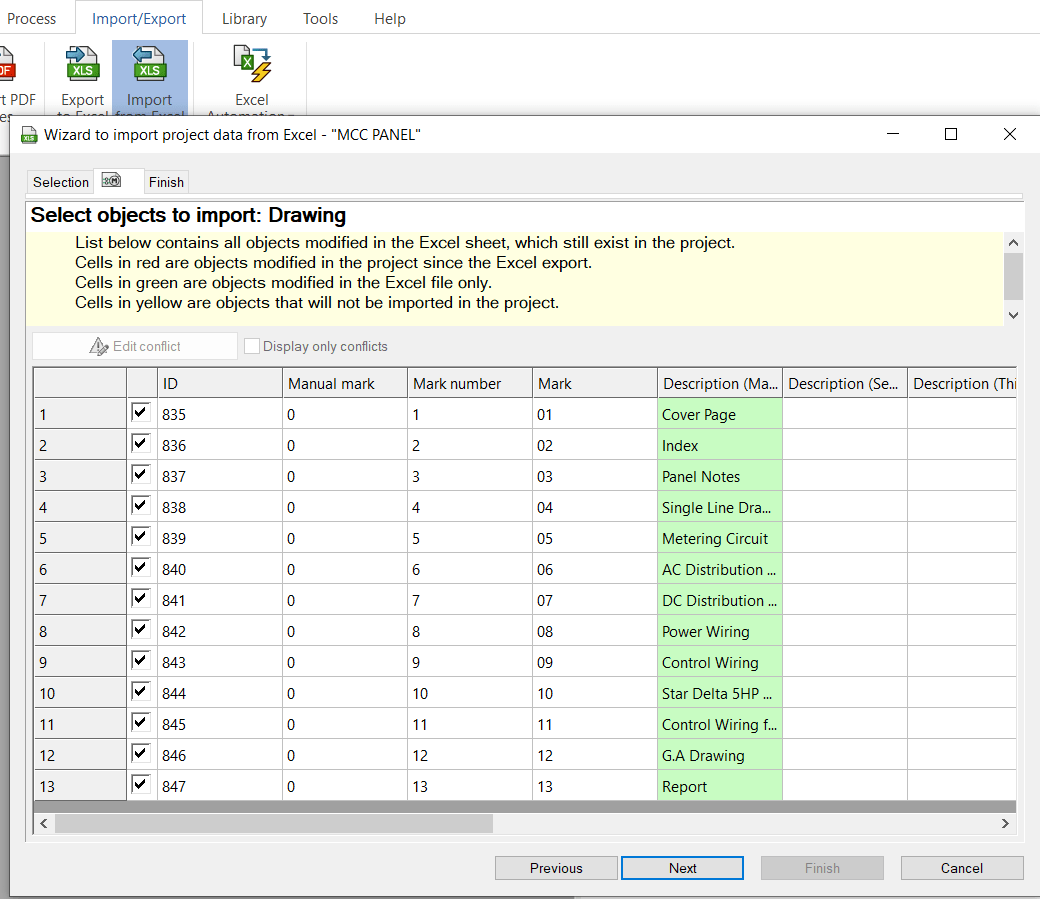This screenshot has height=899, width=1040.
Task: Click the Next button
Action: 682,868
